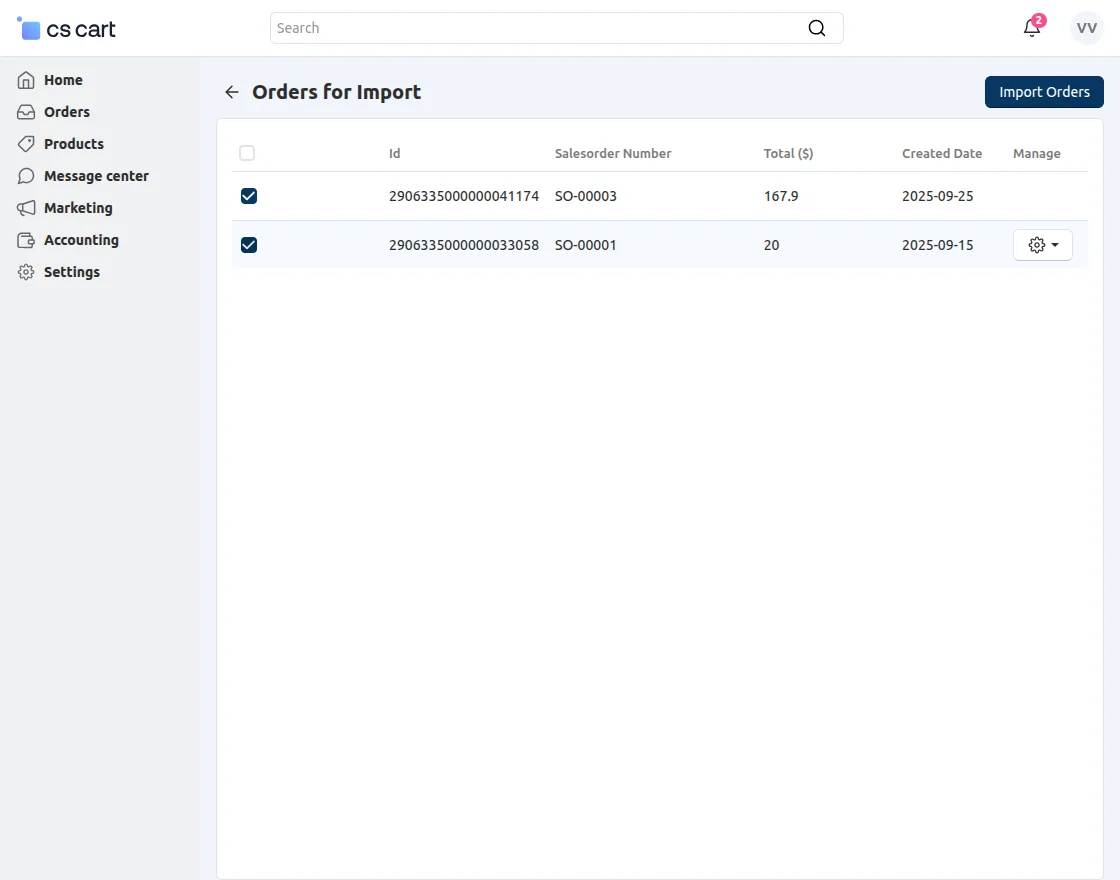Toggle the select-all checkbox in table header
The height and width of the screenshot is (880, 1120).
[247, 153]
